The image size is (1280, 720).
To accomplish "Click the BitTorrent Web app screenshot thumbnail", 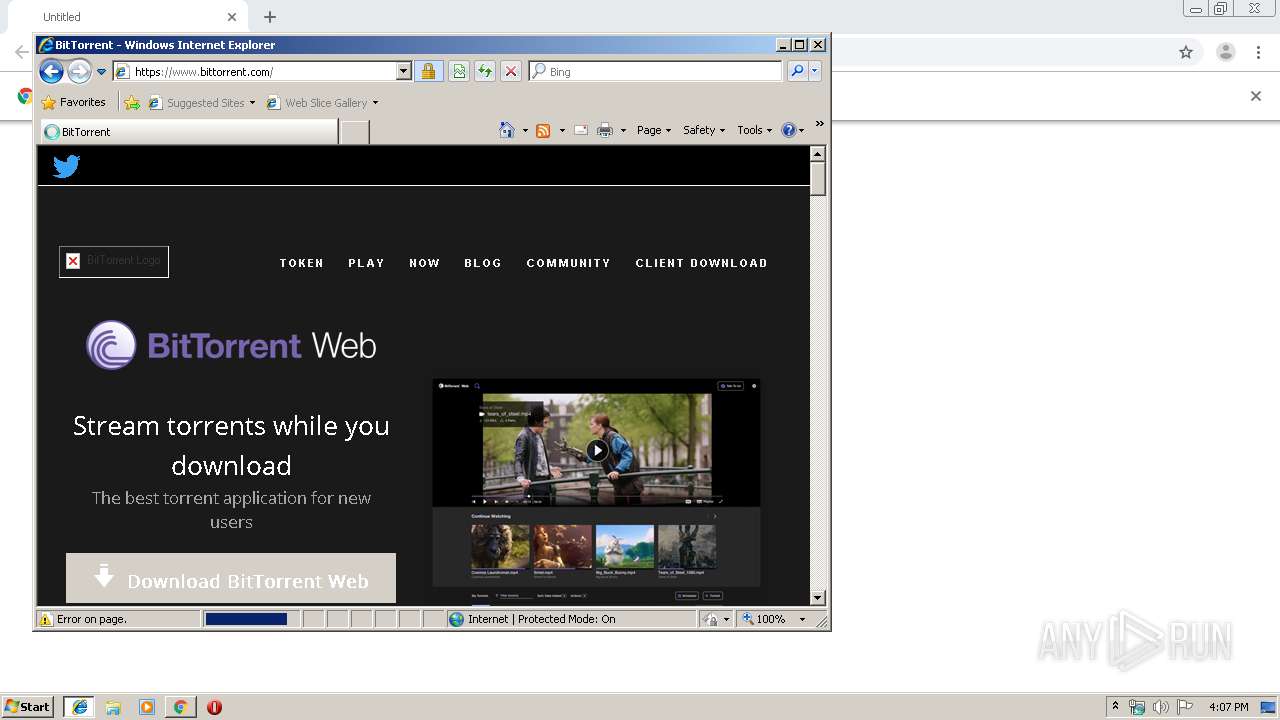I will pos(596,490).
